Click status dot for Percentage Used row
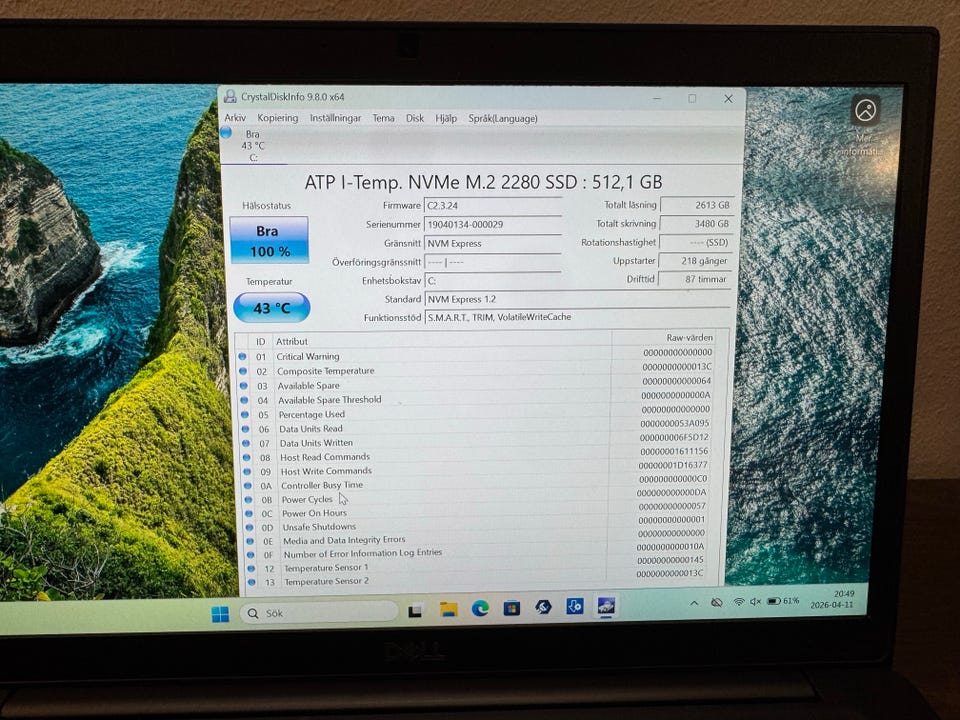 pyautogui.click(x=245, y=414)
